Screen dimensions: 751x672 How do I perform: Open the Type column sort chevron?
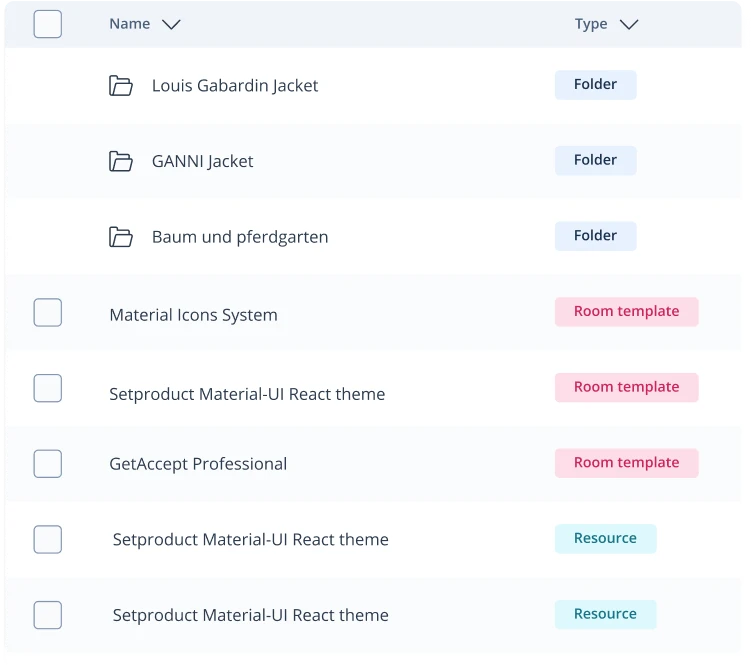click(x=629, y=24)
